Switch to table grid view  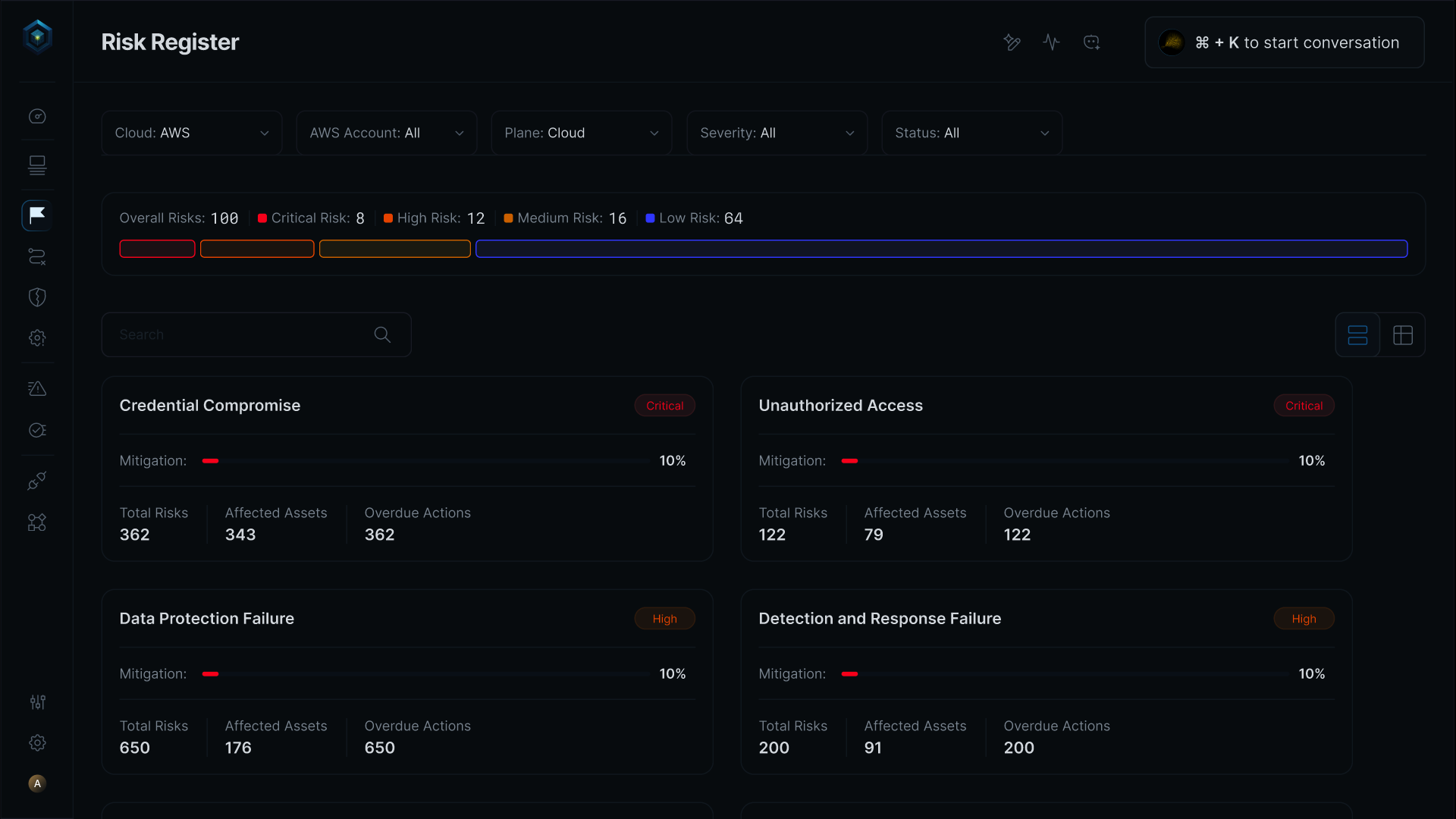(x=1403, y=335)
